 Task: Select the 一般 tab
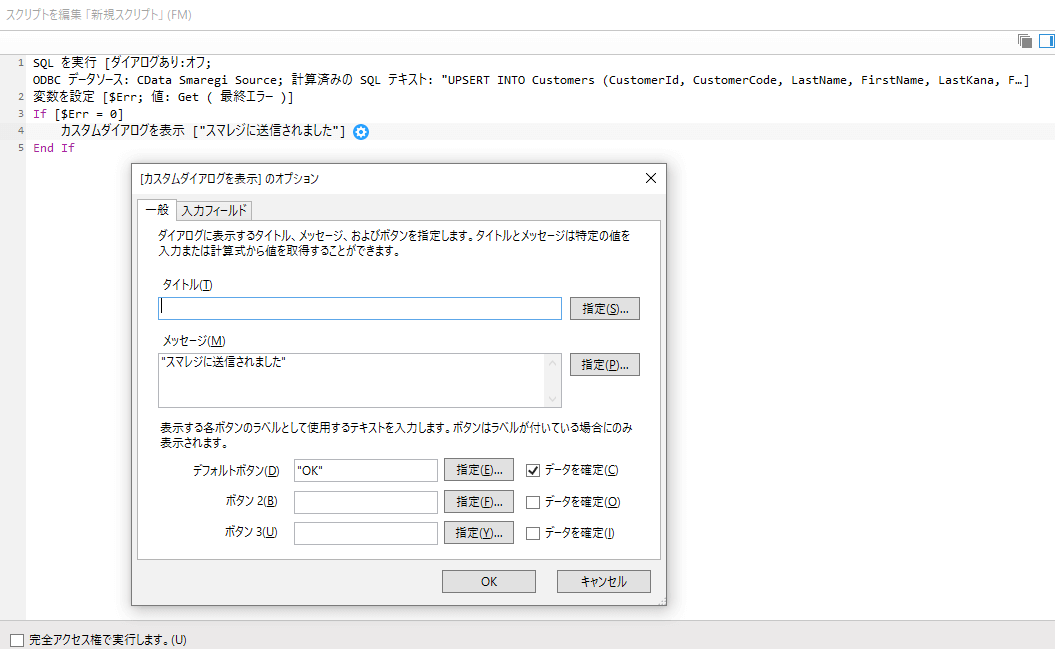[157, 210]
